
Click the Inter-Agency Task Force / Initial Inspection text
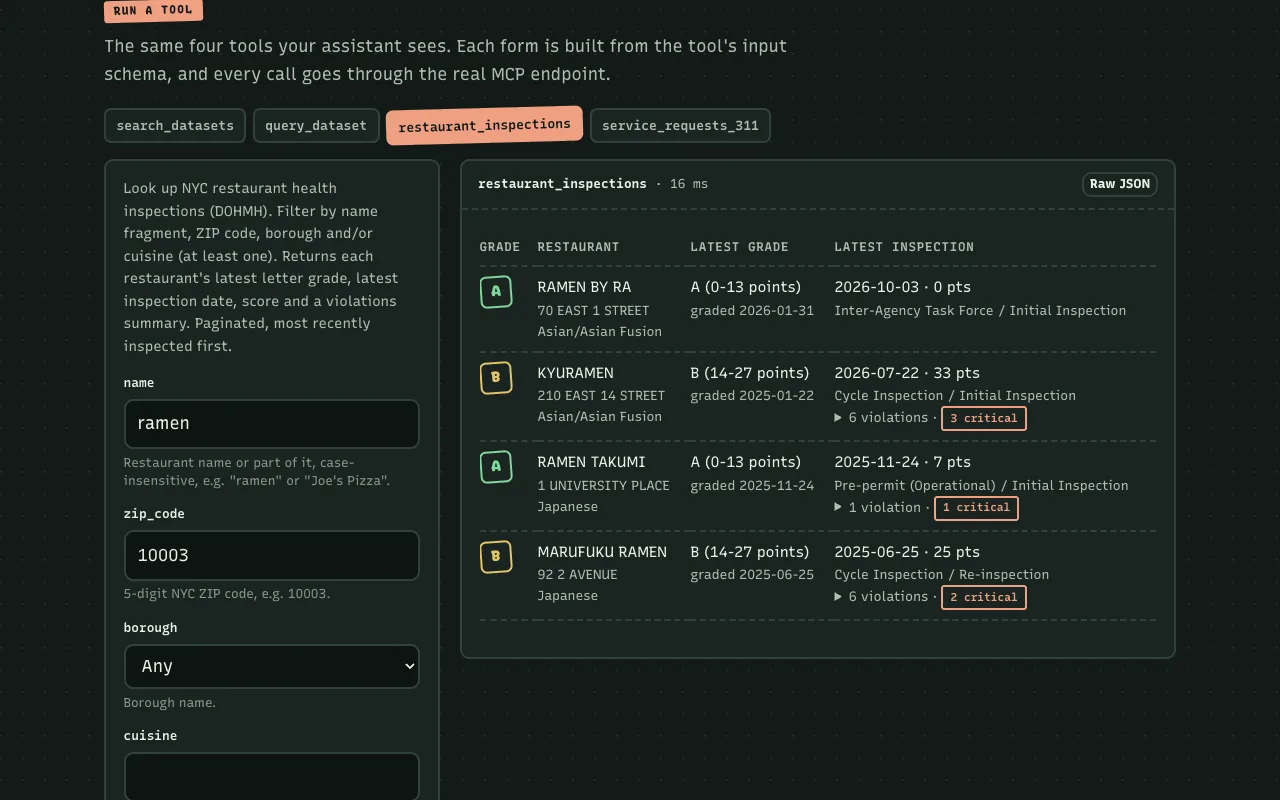[980, 311]
